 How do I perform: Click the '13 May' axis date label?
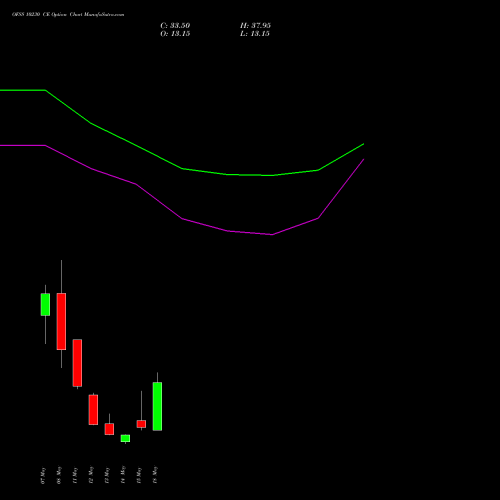[107, 475]
